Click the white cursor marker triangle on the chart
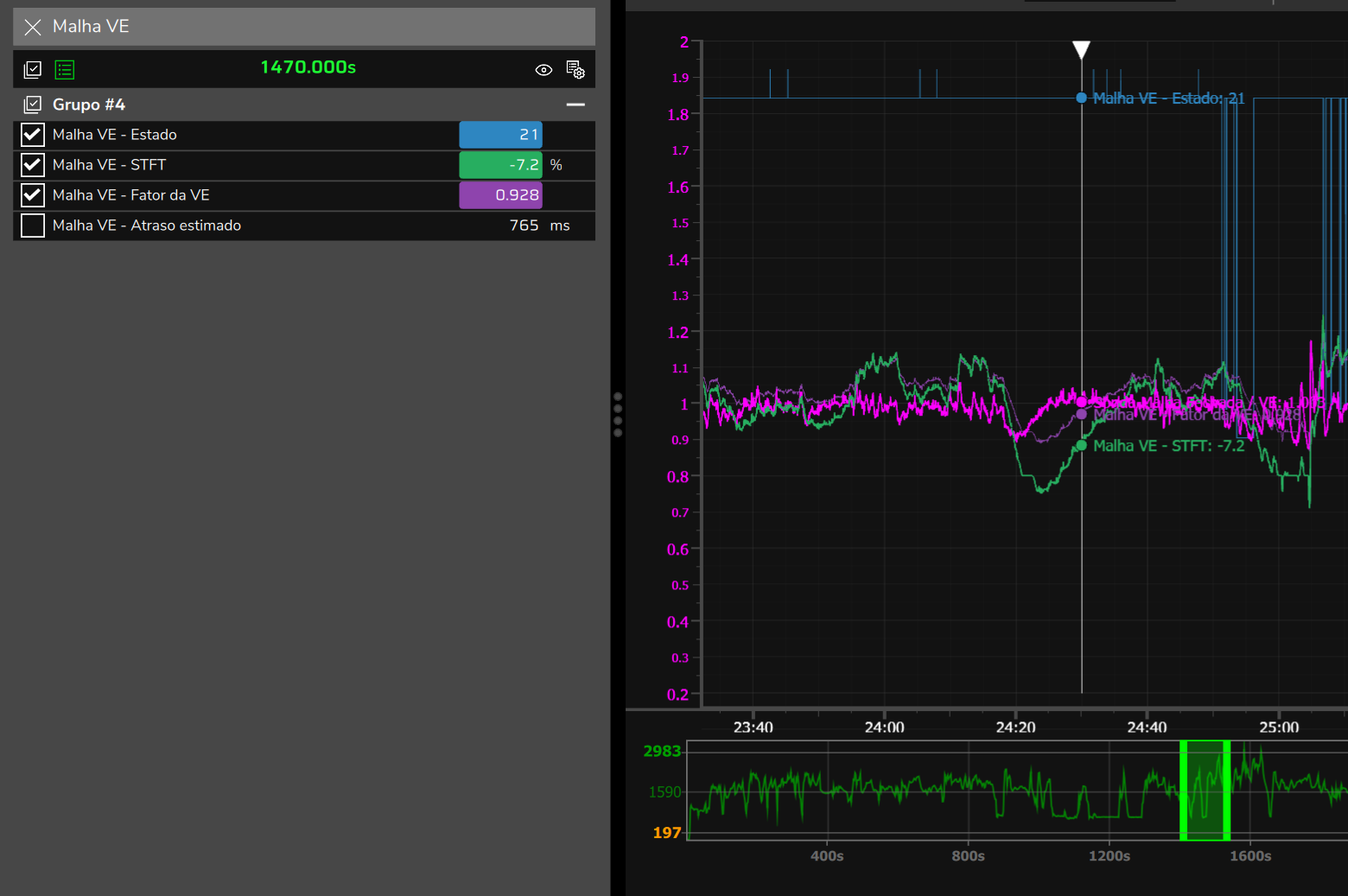The height and width of the screenshot is (896, 1348). click(x=1081, y=50)
